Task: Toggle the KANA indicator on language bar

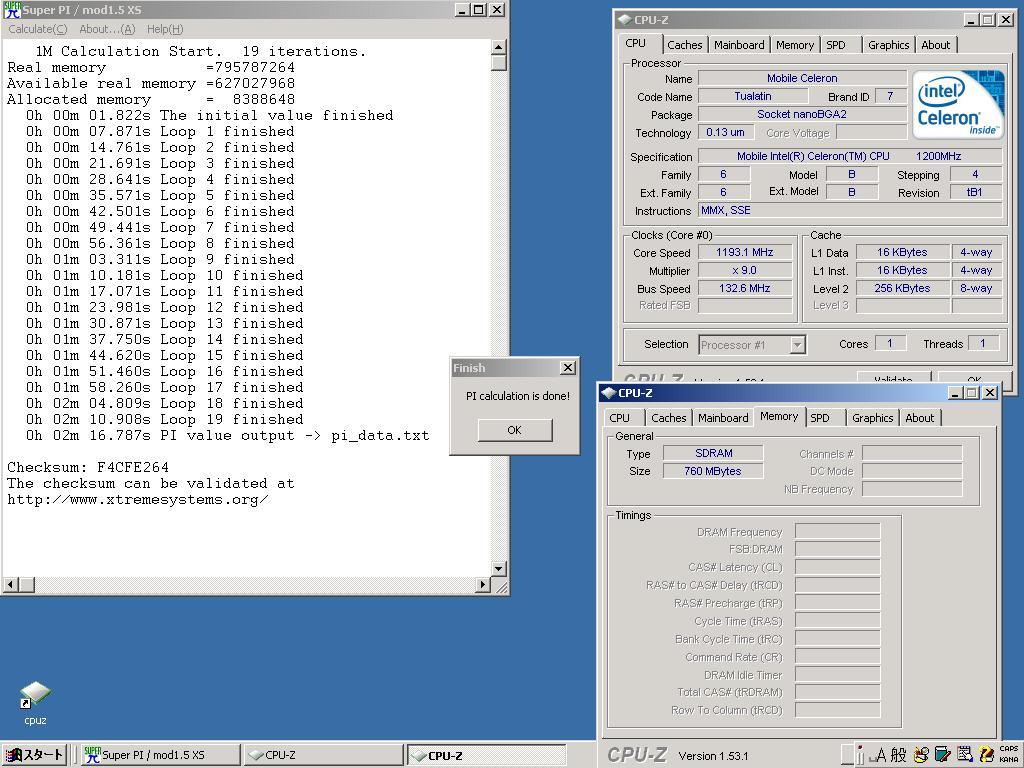Action: pos(1009,760)
